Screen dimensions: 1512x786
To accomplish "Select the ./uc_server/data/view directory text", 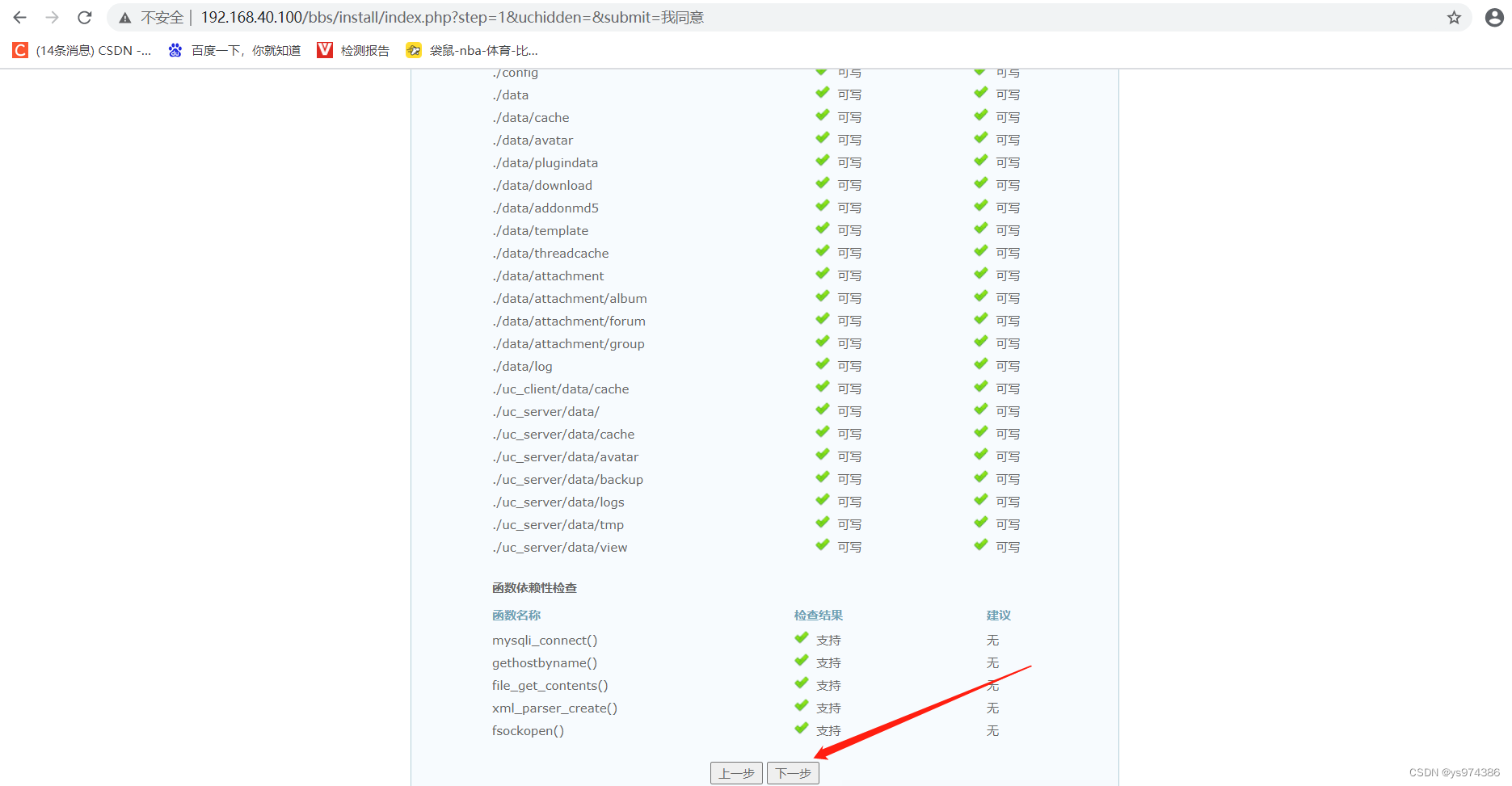I will point(559,547).
